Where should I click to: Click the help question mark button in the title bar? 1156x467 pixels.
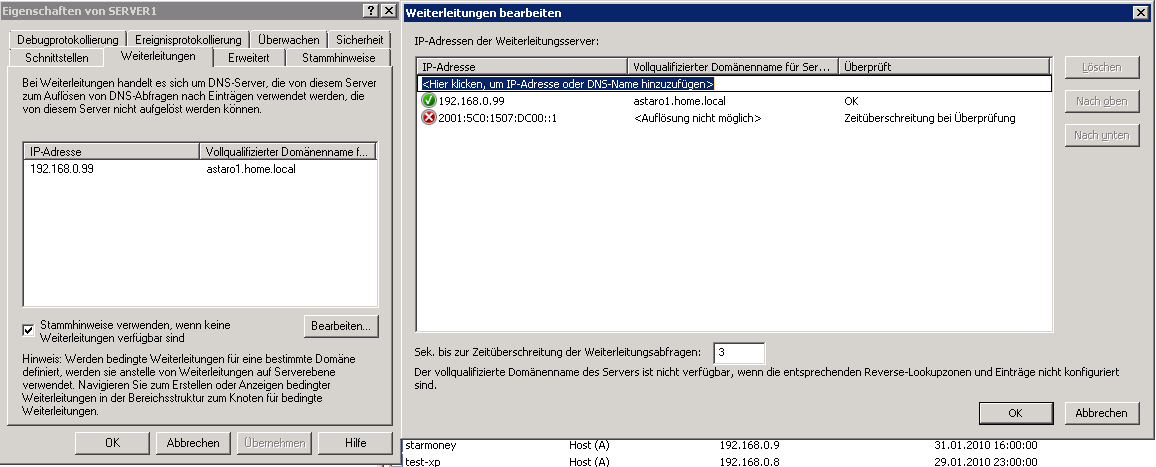tap(367, 10)
